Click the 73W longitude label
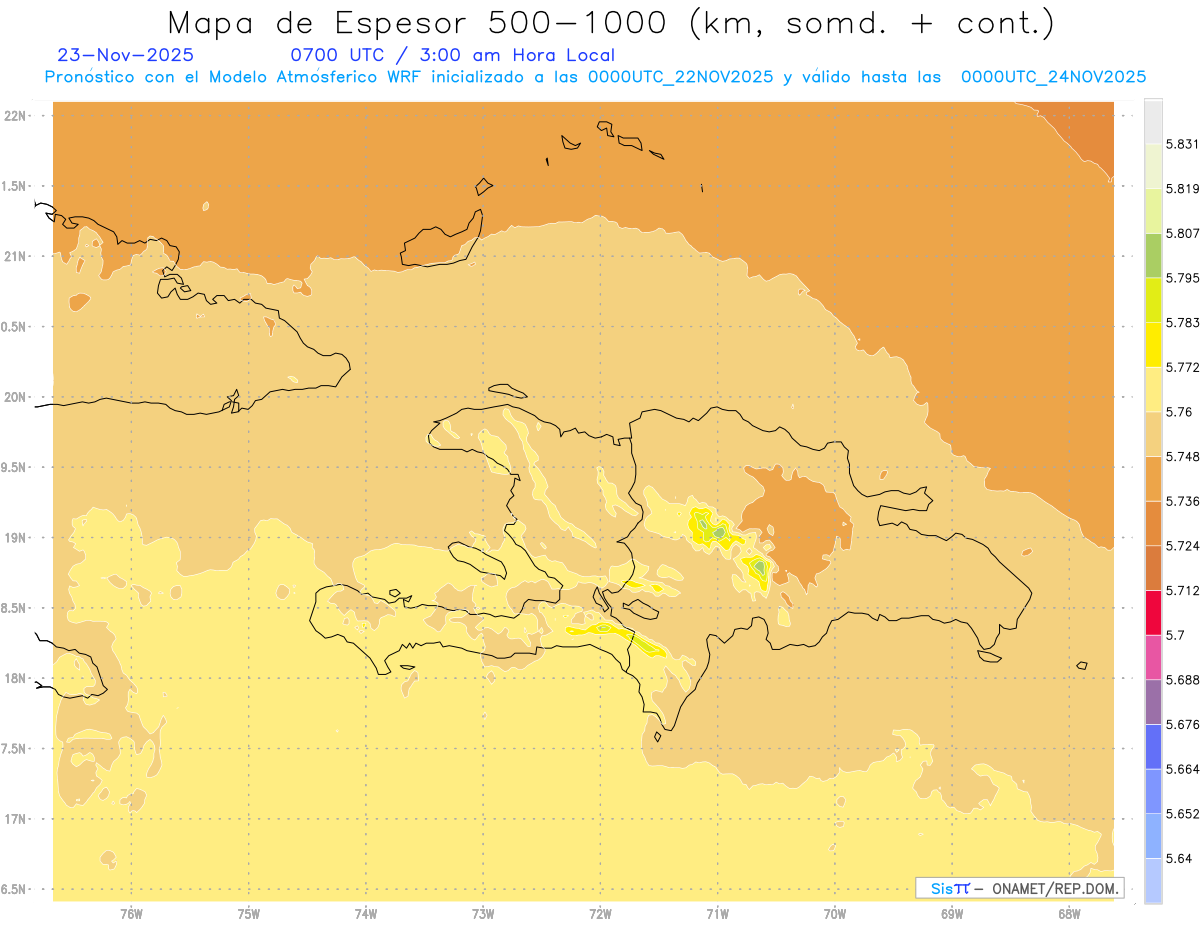The image size is (1200, 927). click(483, 914)
